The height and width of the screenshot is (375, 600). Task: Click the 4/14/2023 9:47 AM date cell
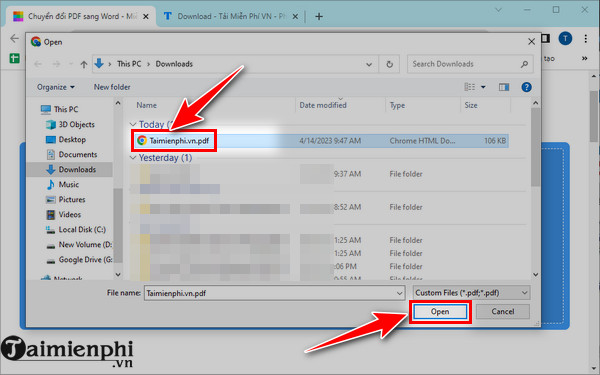coord(330,141)
